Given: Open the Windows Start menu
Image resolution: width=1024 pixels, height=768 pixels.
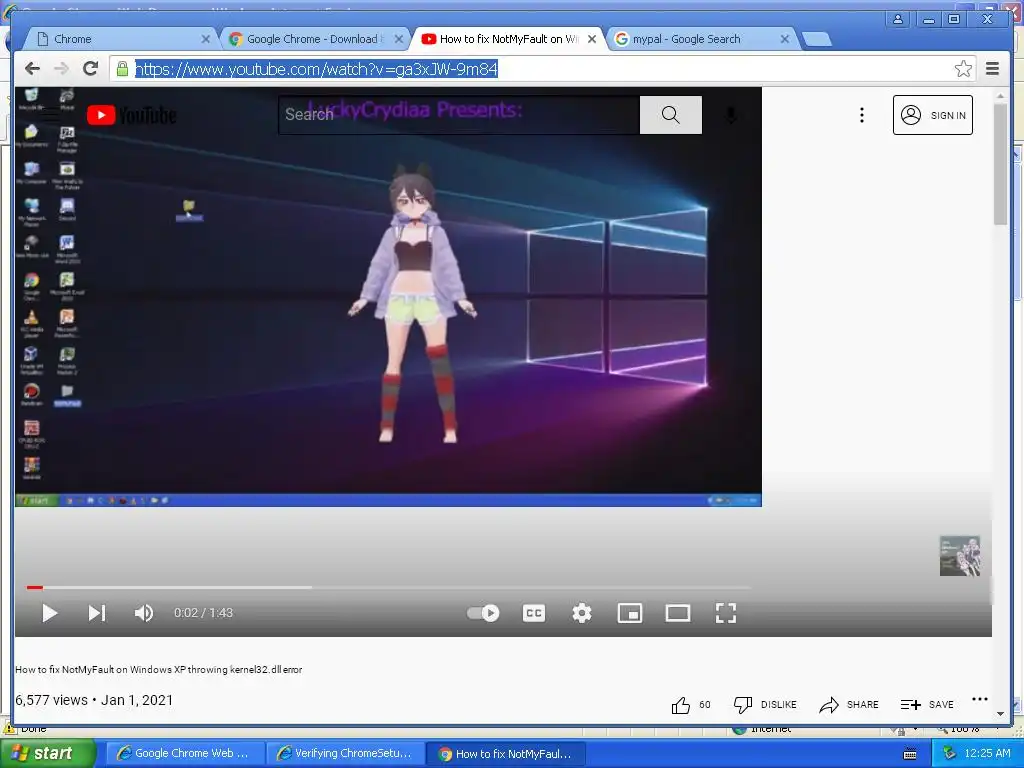Looking at the screenshot, I should (x=47, y=754).
